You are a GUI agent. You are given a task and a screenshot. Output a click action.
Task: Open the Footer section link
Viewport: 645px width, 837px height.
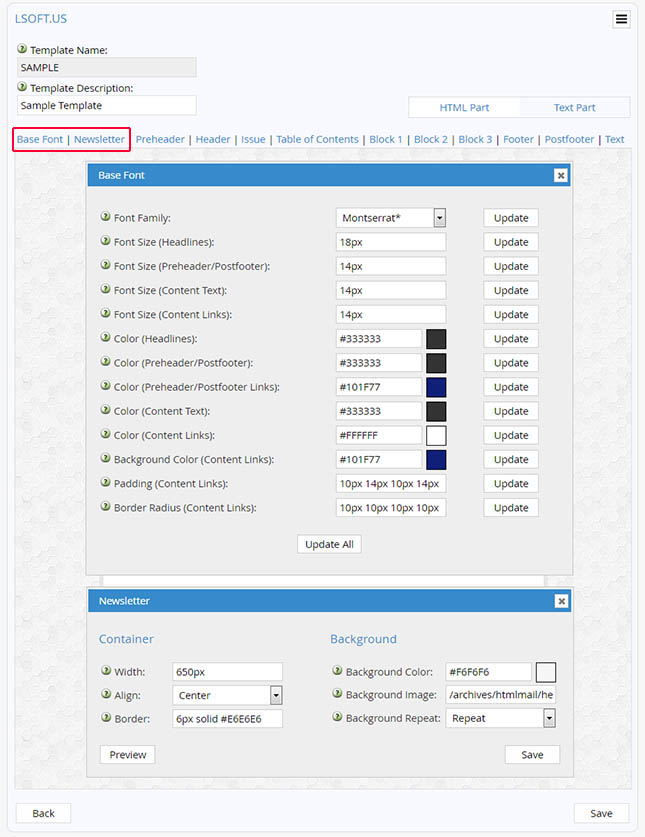coord(518,139)
